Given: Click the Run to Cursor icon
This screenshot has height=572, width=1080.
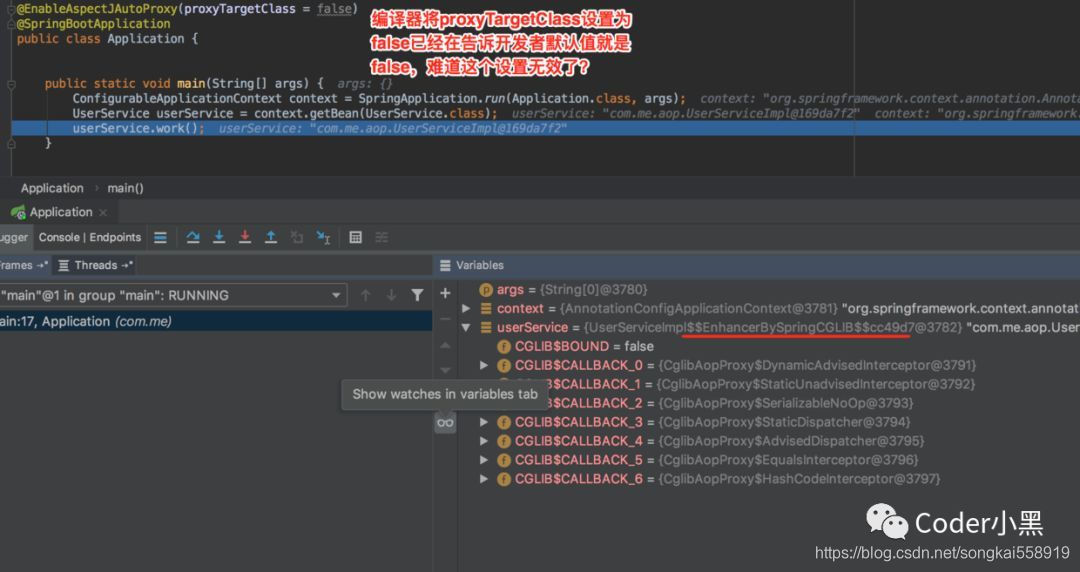Looking at the screenshot, I should pyautogui.click(x=323, y=237).
